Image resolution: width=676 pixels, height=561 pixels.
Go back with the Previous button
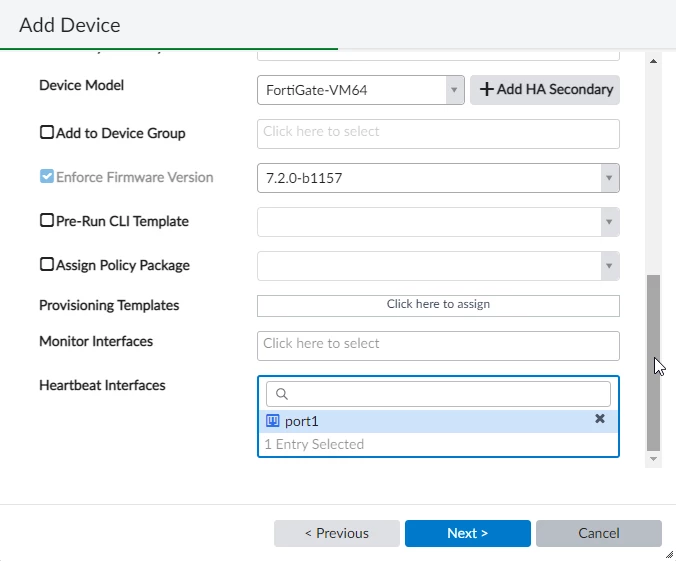tap(337, 533)
